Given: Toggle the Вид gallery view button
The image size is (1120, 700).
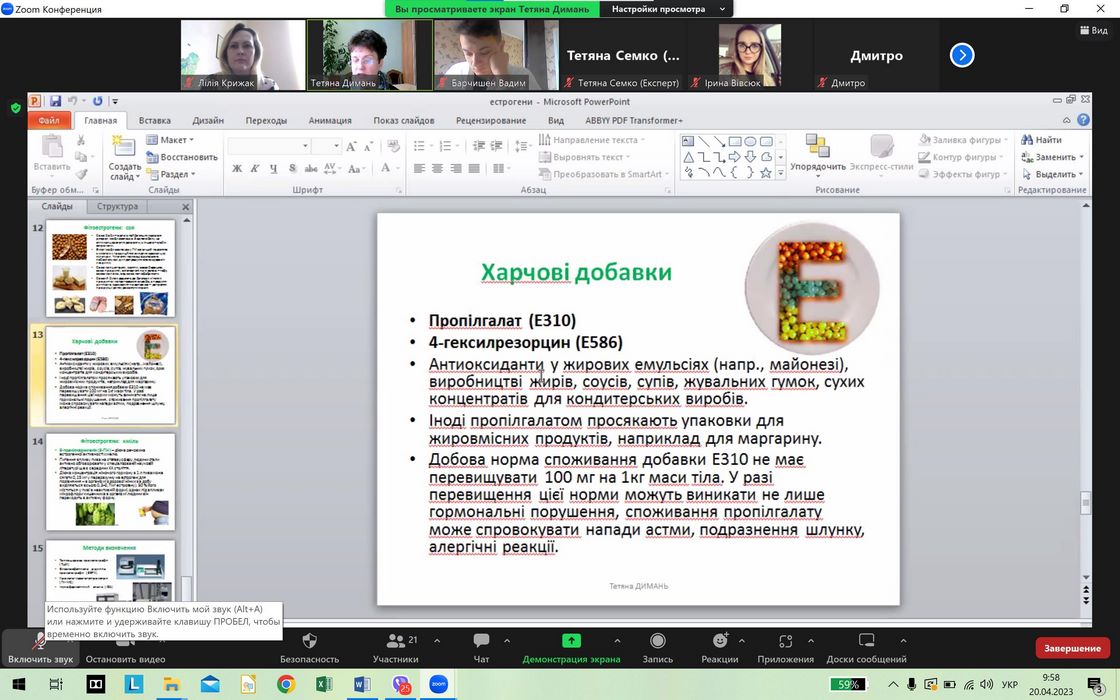Looking at the screenshot, I should [x=1094, y=31].
